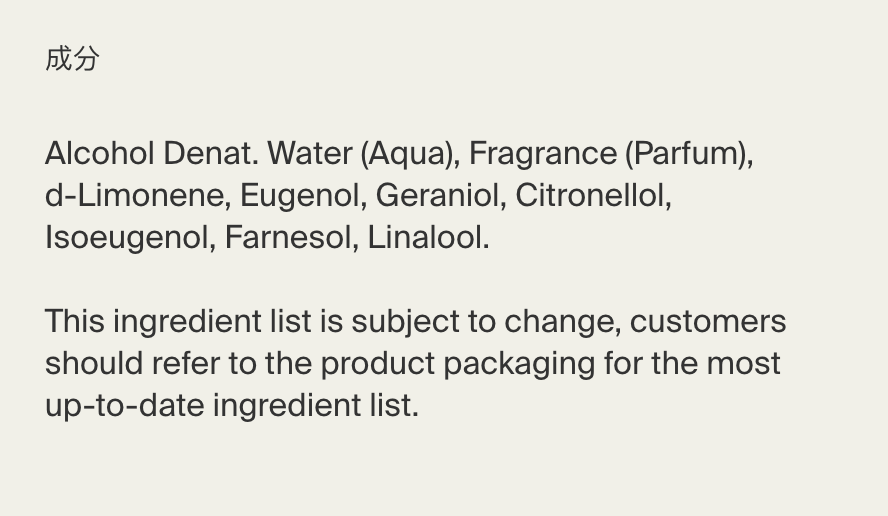Click the Linalool ingredient
This screenshot has height=516, width=888.
428,238
